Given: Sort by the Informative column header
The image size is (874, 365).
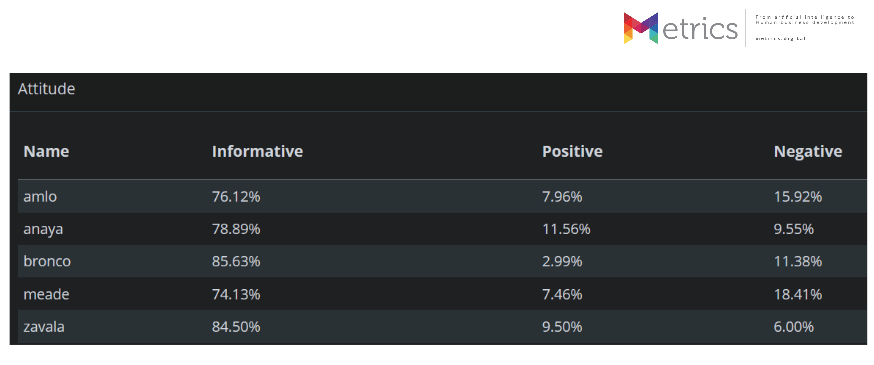Looking at the screenshot, I should pyautogui.click(x=257, y=151).
